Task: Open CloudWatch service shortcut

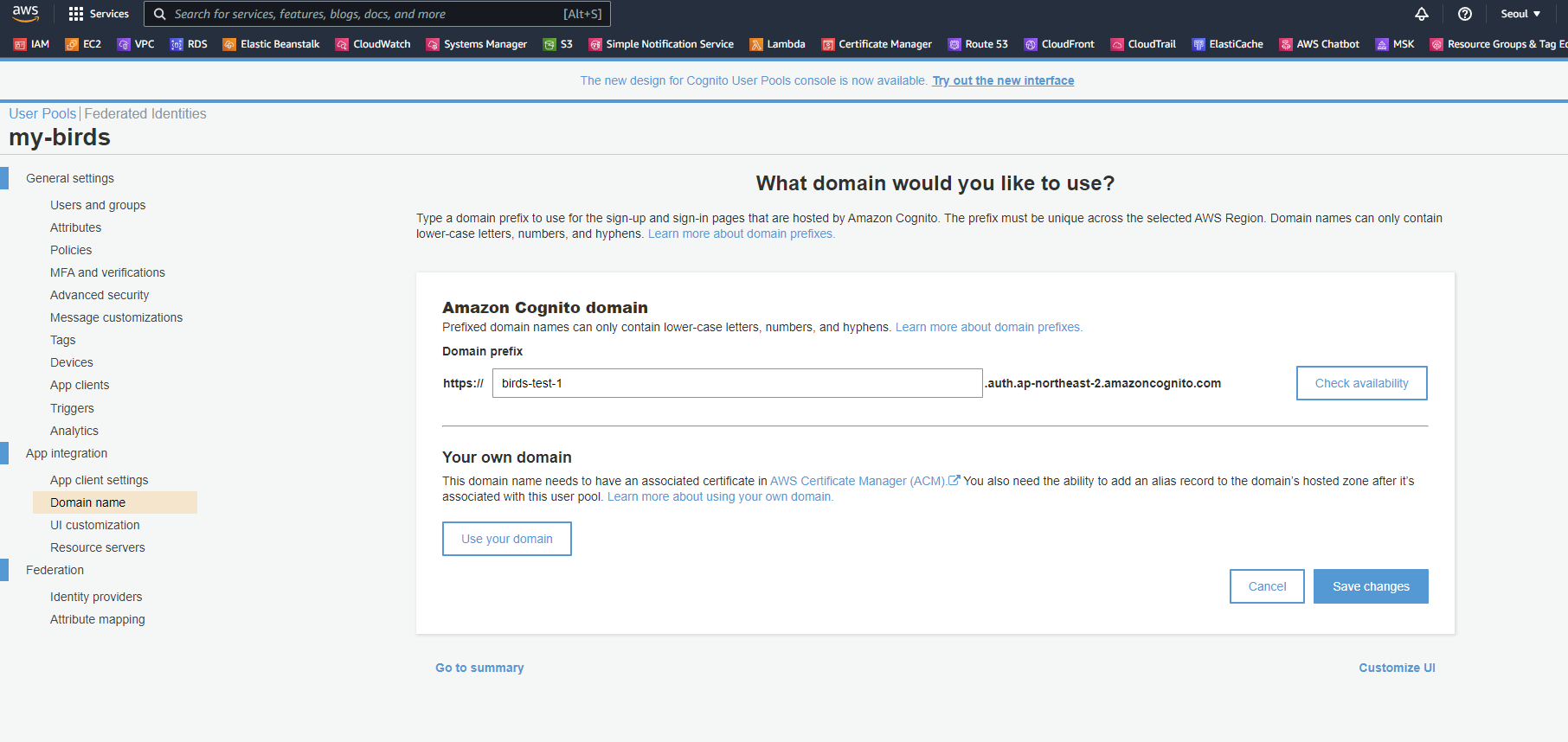Action: click(x=373, y=44)
